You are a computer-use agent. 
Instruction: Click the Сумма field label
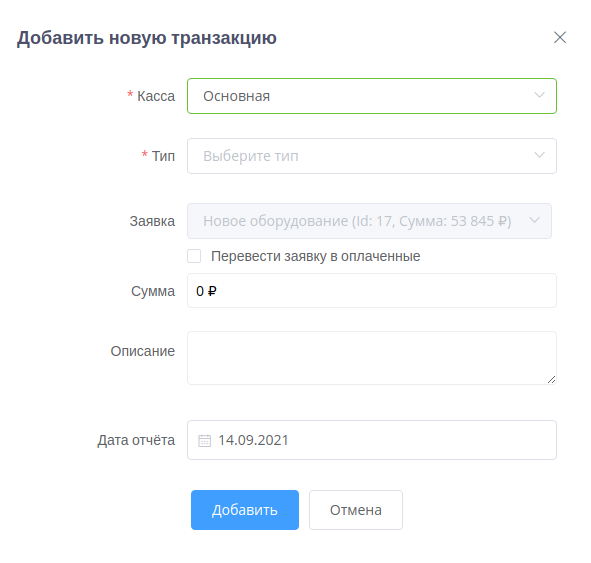click(153, 291)
